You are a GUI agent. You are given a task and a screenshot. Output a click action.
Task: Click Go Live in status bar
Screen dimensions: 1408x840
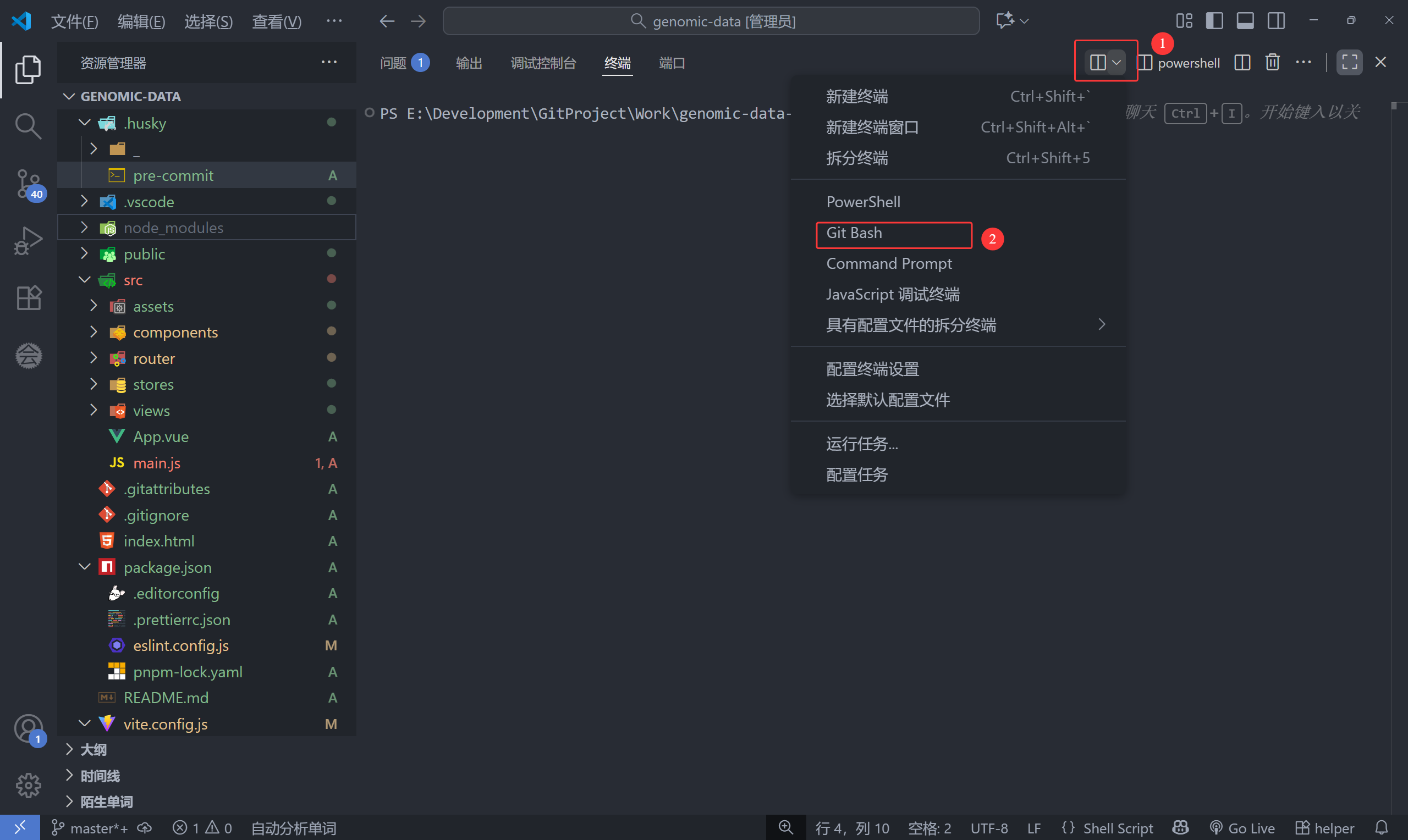[1242, 828]
